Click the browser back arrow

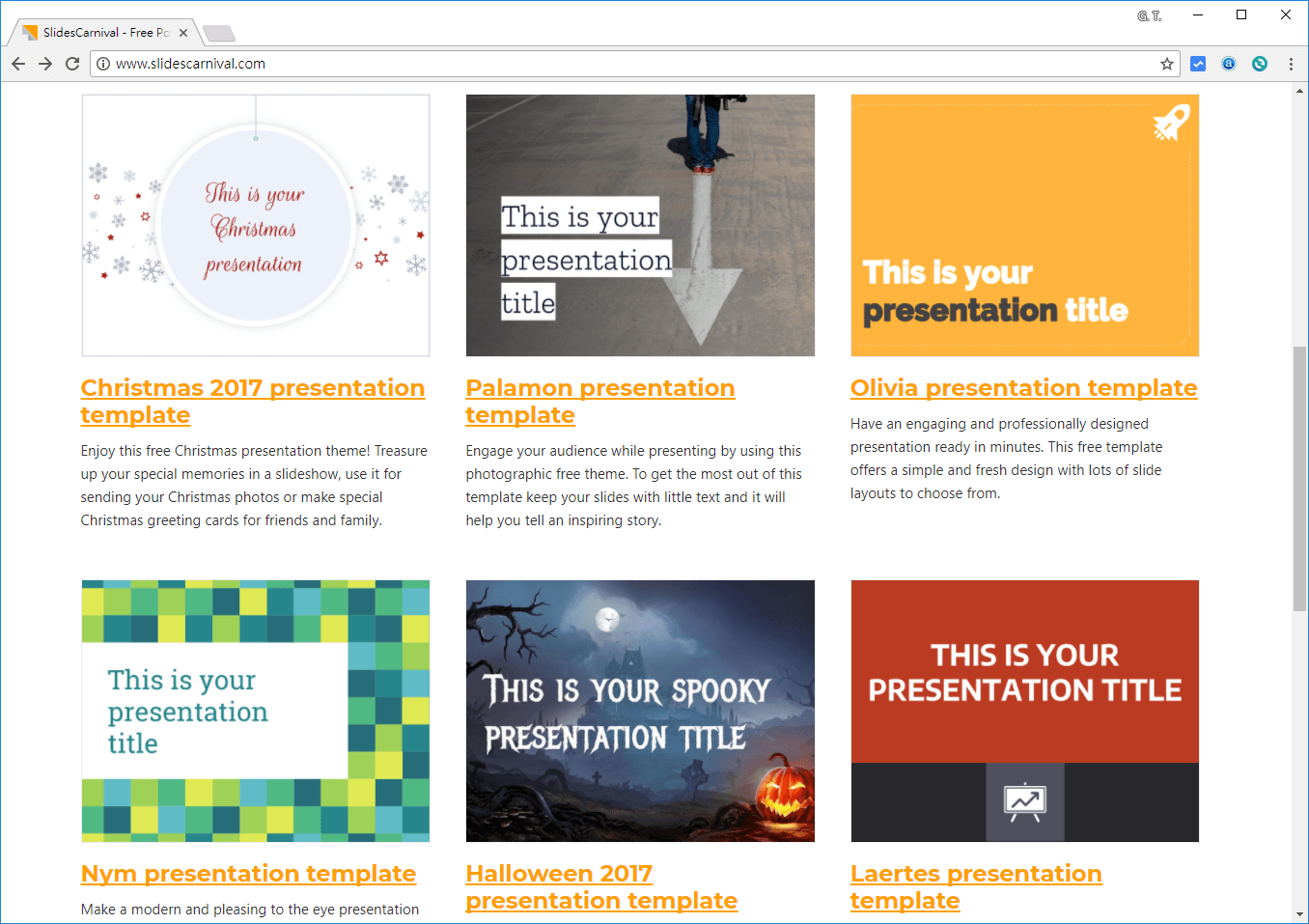point(18,64)
